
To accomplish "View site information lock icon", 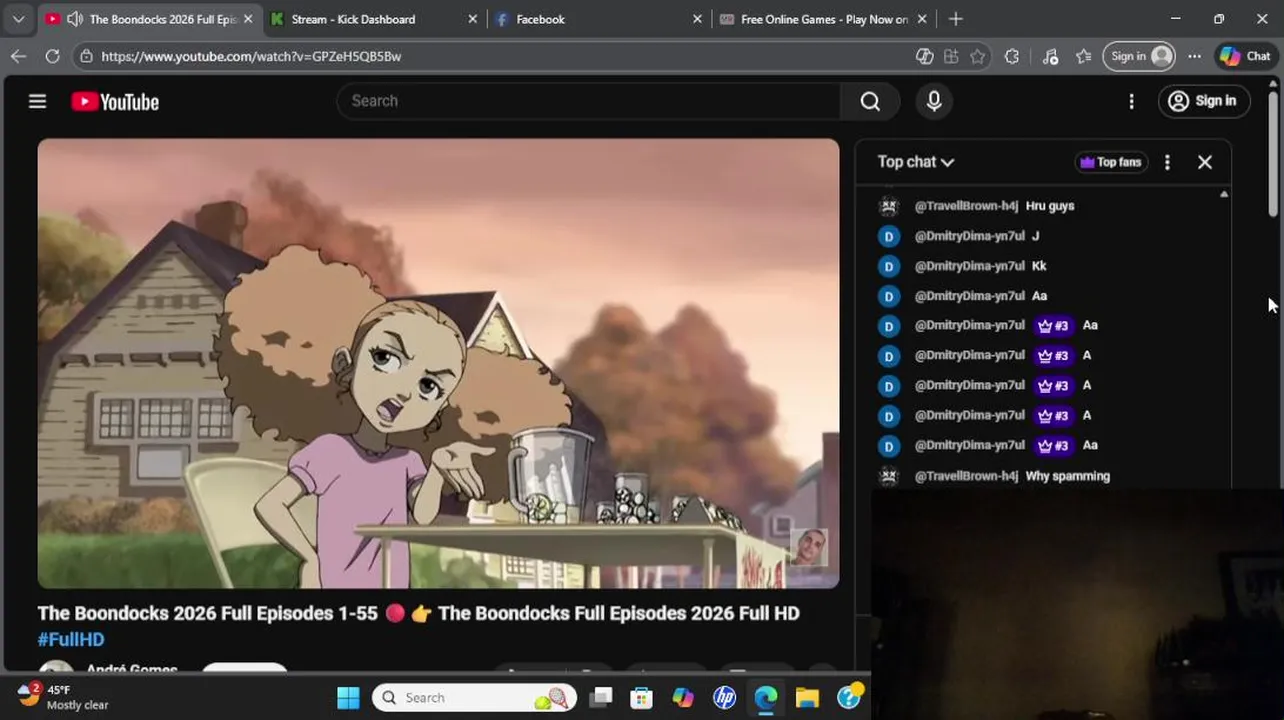I will click(87, 56).
